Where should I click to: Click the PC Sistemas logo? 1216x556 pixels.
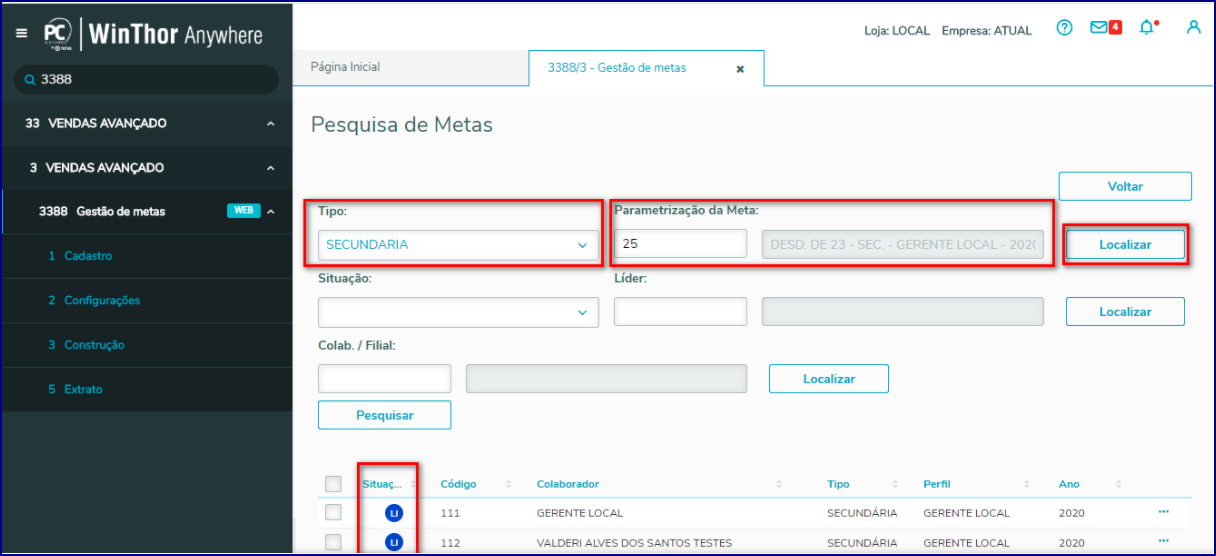click(56, 33)
